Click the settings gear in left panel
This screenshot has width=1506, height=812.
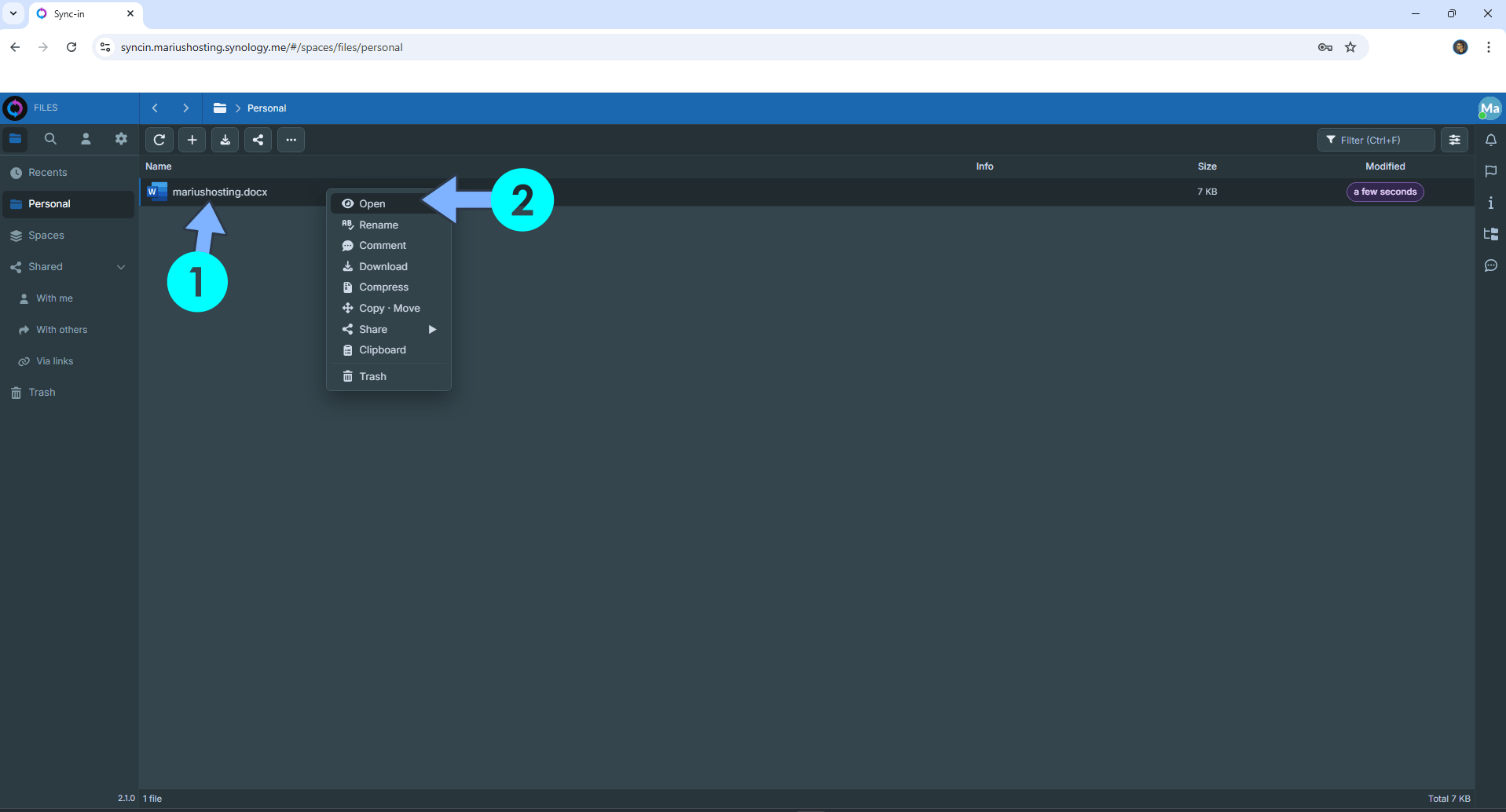pos(121,139)
